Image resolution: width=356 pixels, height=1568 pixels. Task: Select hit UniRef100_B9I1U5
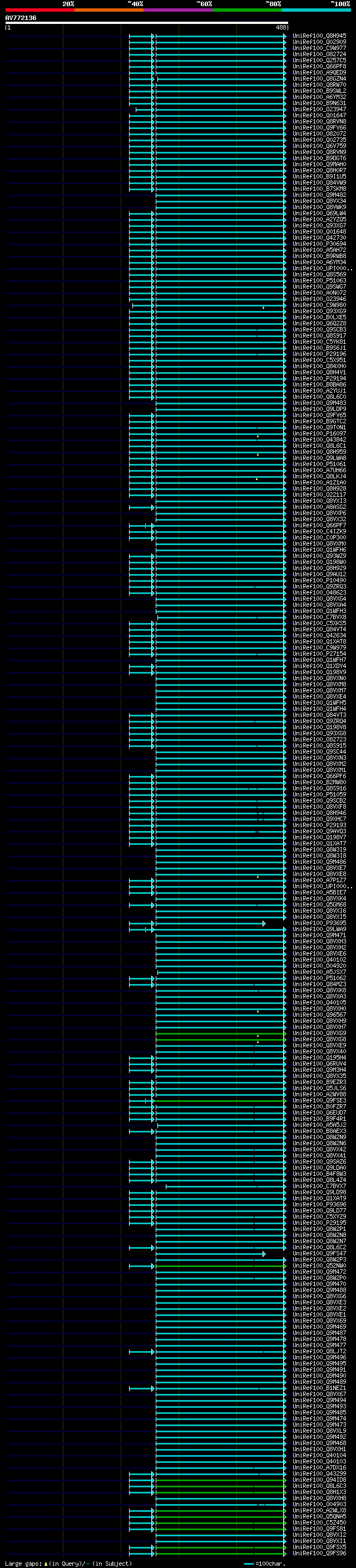[x=319, y=176]
